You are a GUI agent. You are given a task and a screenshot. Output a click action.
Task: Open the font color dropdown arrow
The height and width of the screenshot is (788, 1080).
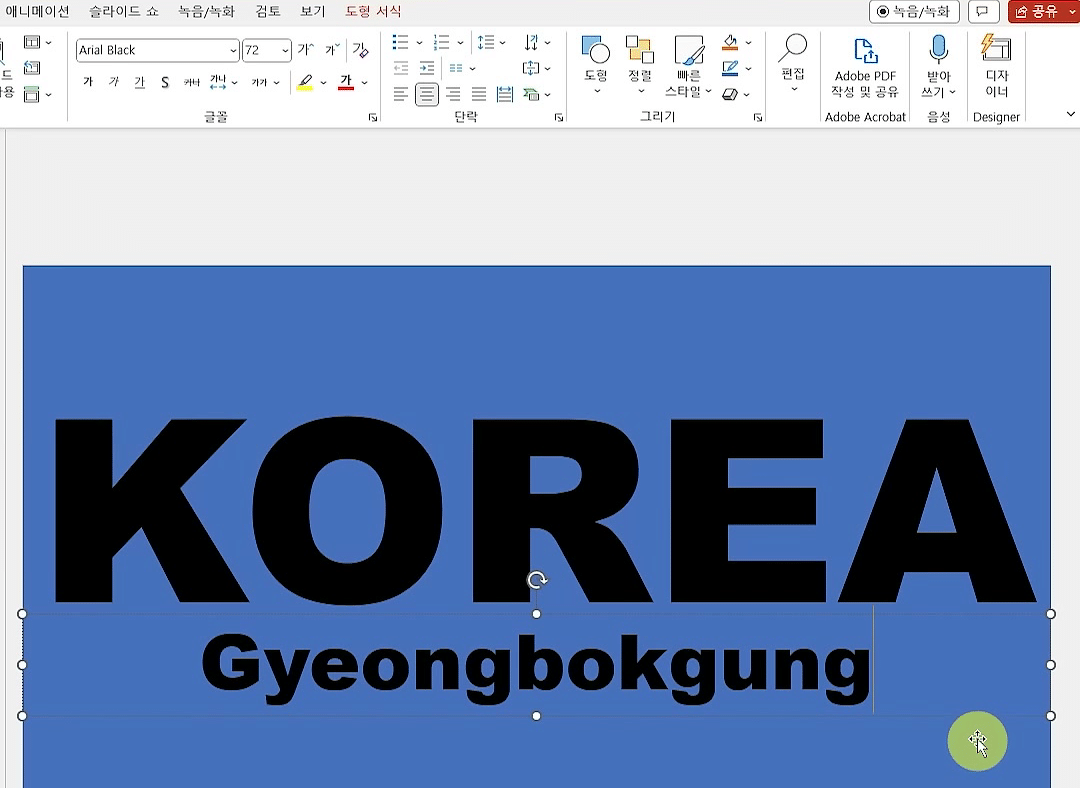364,83
